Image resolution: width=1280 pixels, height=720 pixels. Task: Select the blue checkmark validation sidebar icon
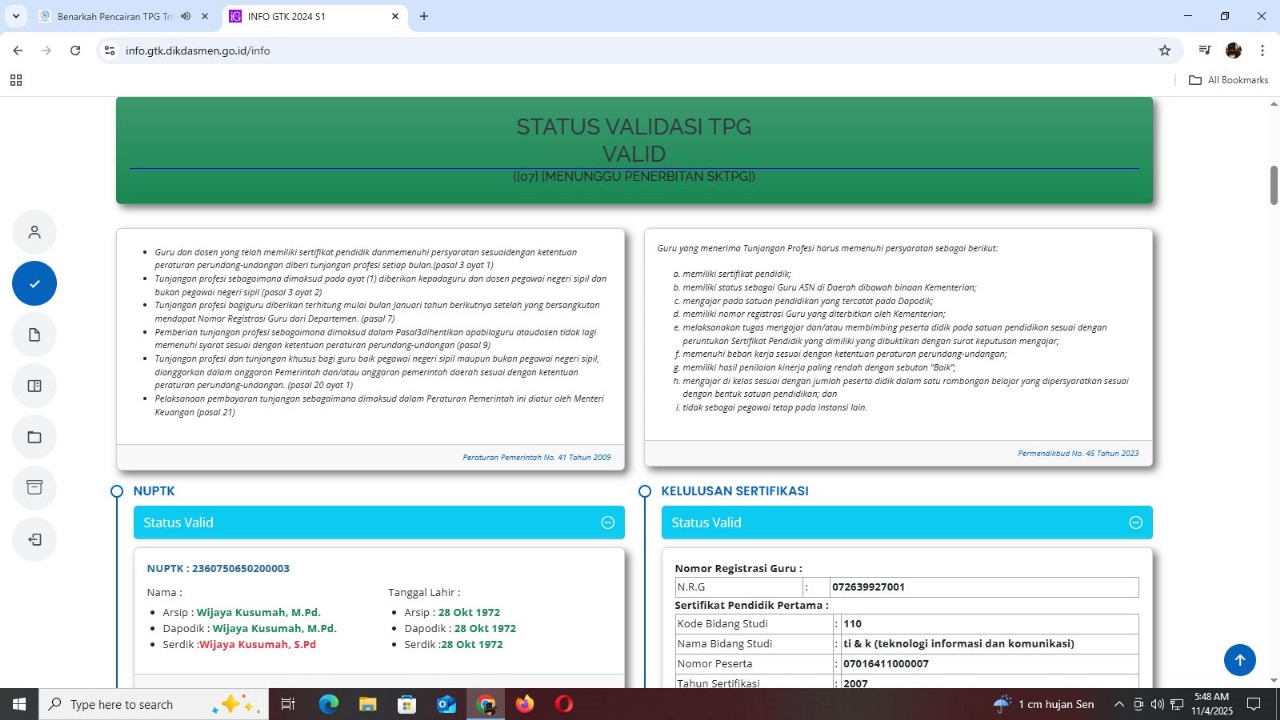pyautogui.click(x=34, y=284)
